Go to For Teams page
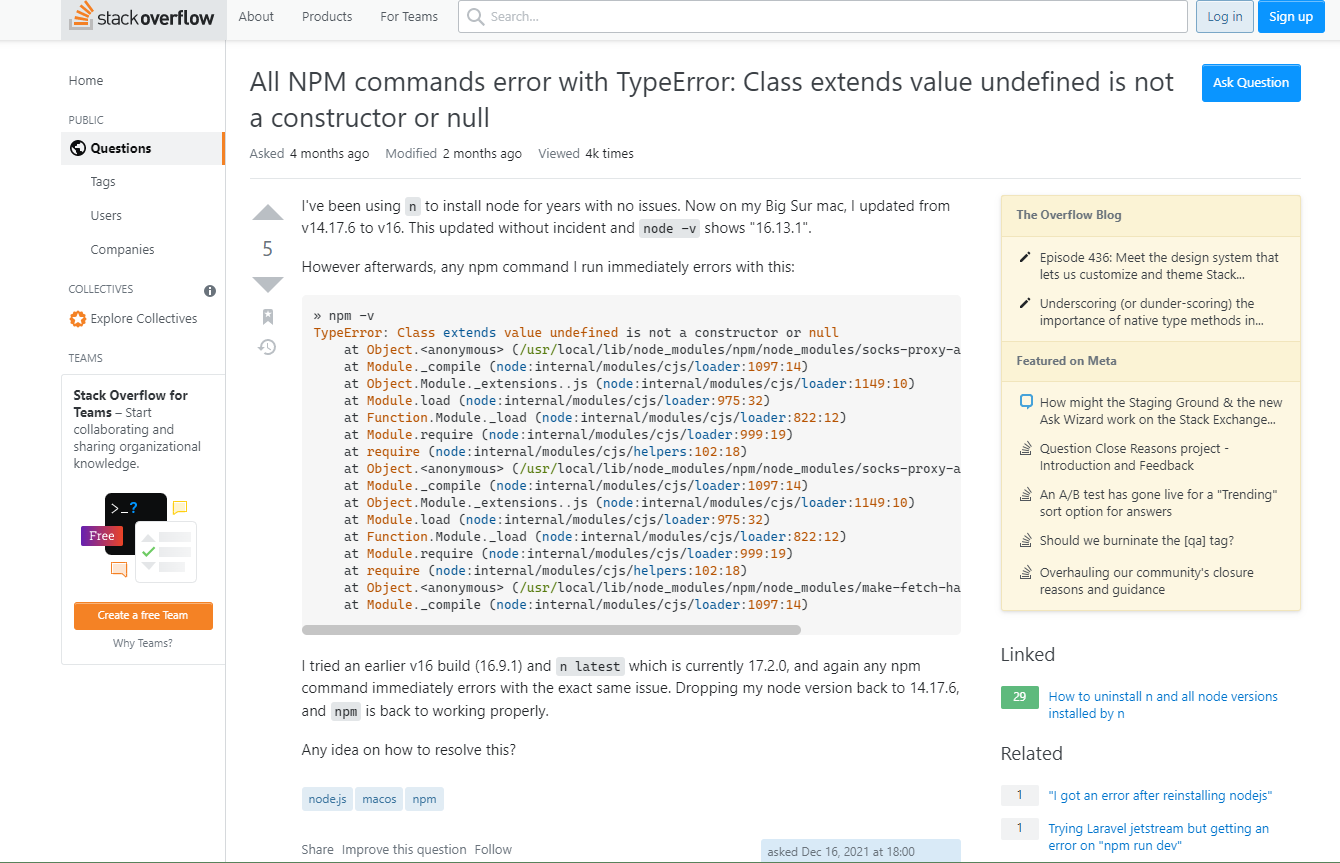This screenshot has width=1340, height=863. (x=409, y=17)
